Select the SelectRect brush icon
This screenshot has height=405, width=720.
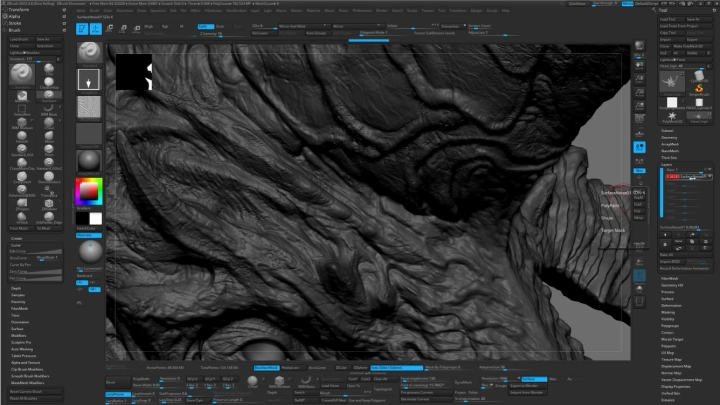[22, 110]
